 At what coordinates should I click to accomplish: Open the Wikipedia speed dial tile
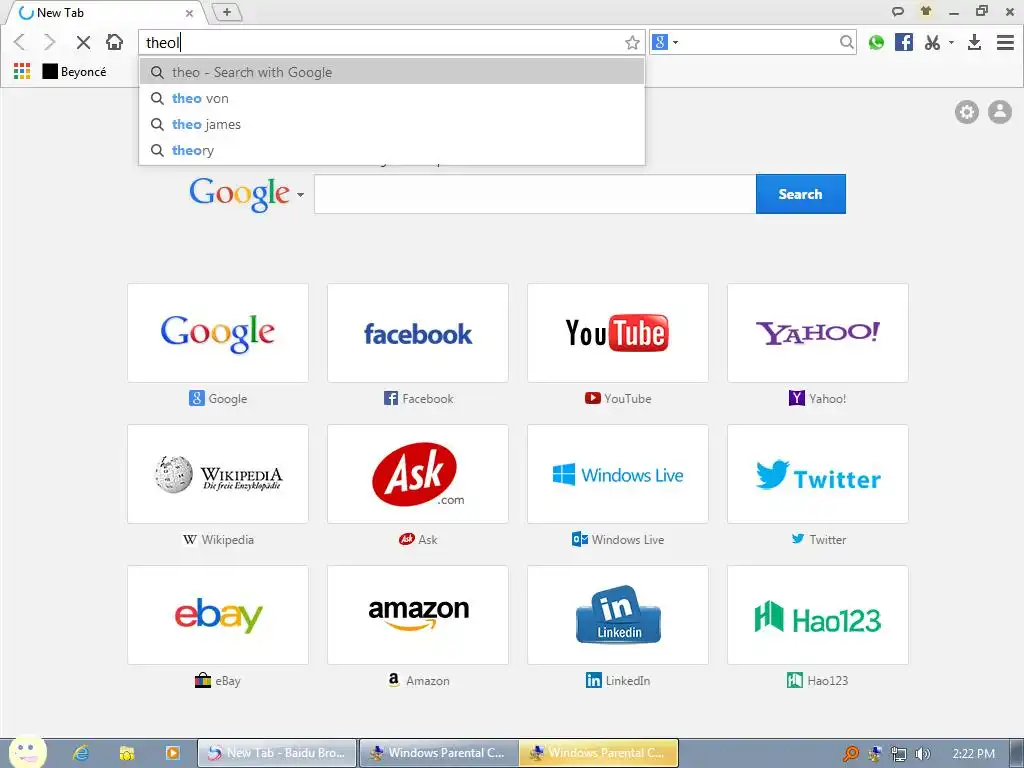point(218,474)
